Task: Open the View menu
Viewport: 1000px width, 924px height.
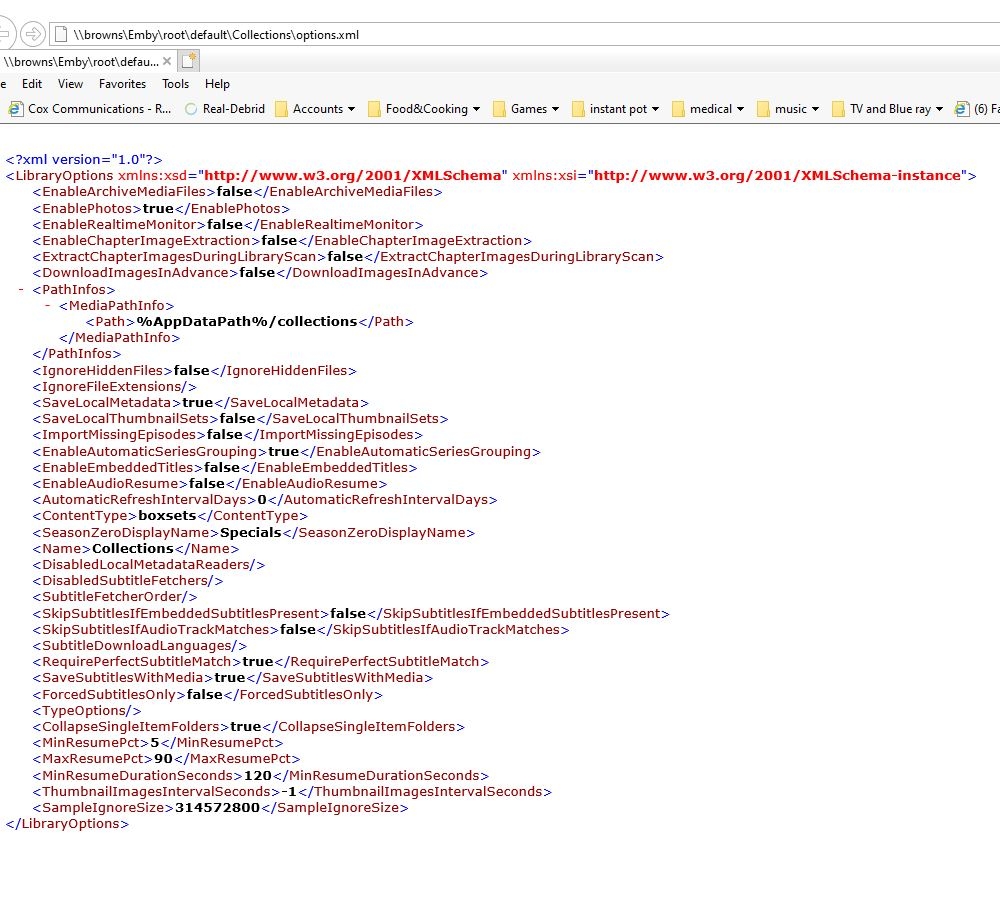Action: coord(70,84)
